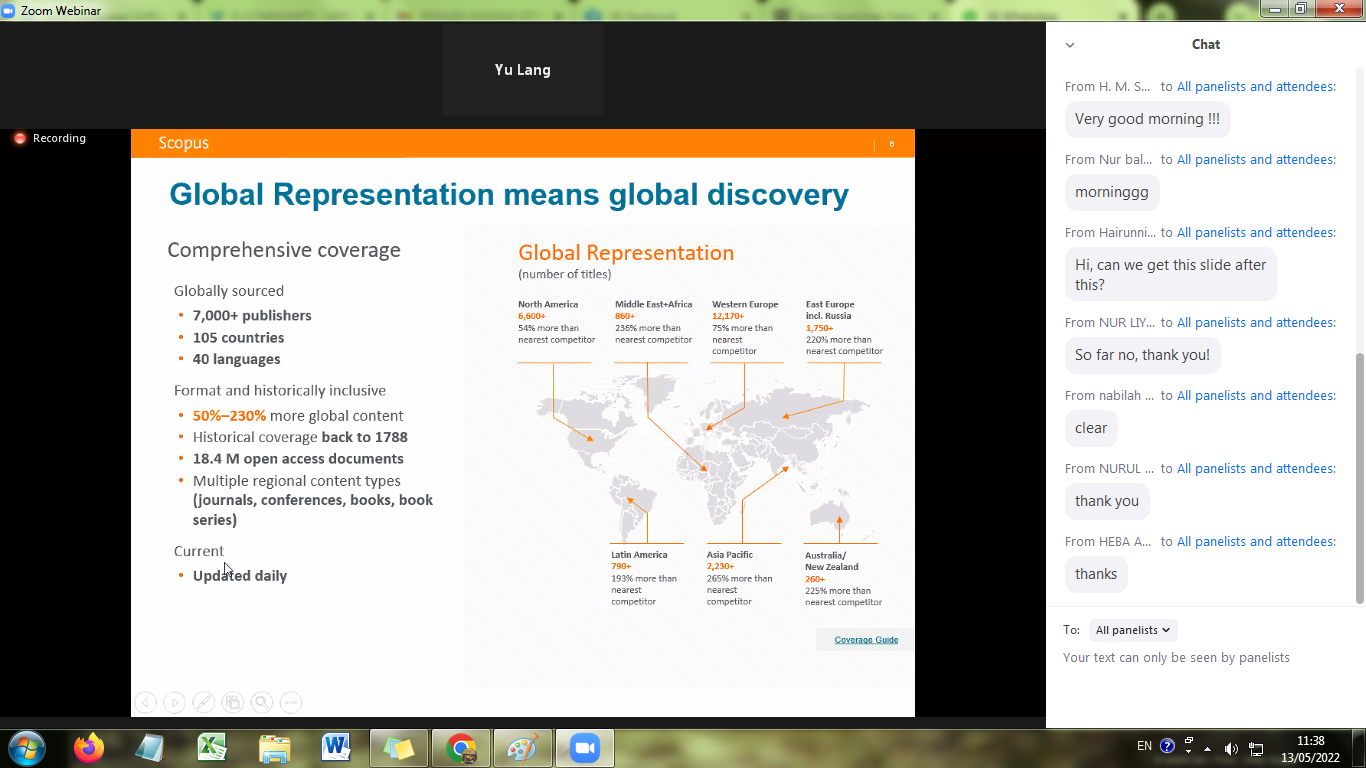Viewport: 1366px width, 768px height.
Task: Open Word from the taskbar
Action: [x=336, y=748]
